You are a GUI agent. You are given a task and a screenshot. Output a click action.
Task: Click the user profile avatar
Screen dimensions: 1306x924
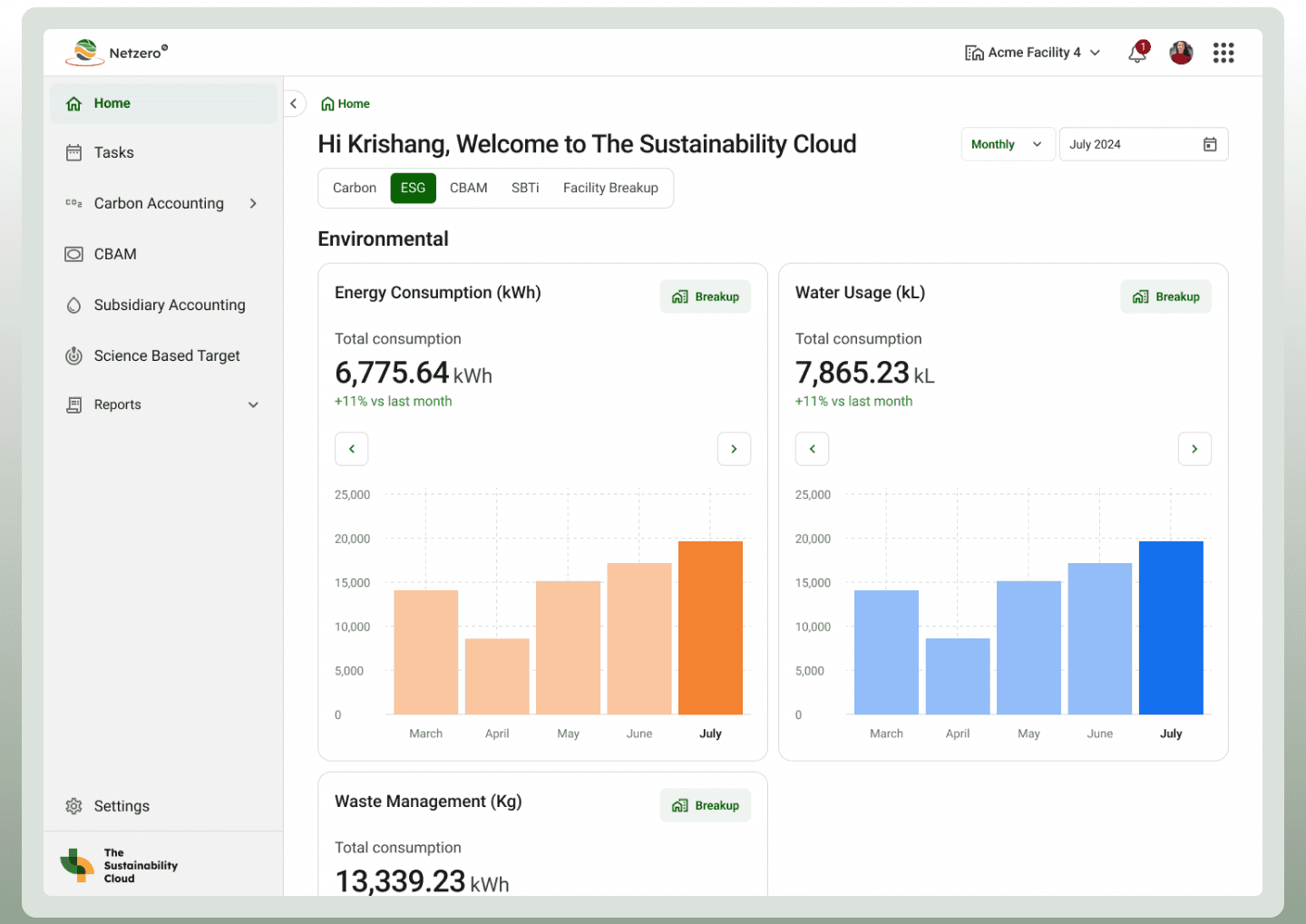pos(1180,53)
